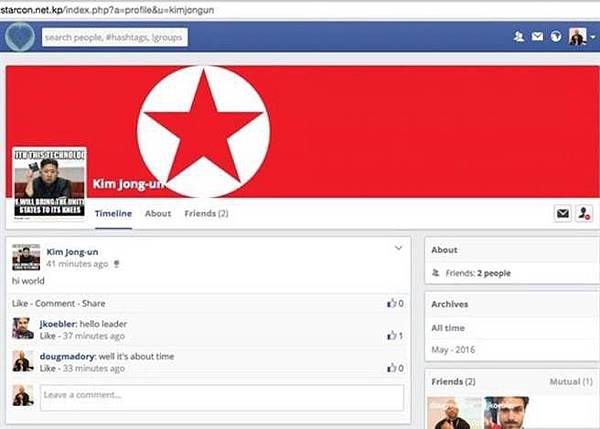
Task: Expand the post options chevron
Action: pyautogui.click(x=398, y=248)
